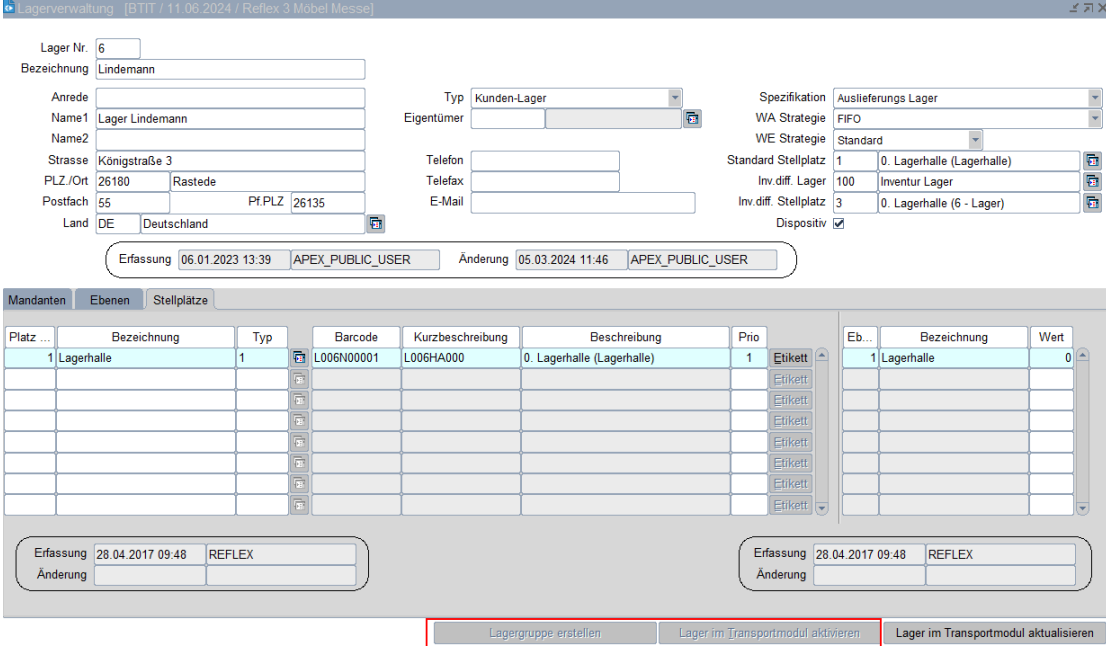The width and height of the screenshot is (1106, 646).
Task: Open lookup icon next to Eigentümer field
Action: 691,119
